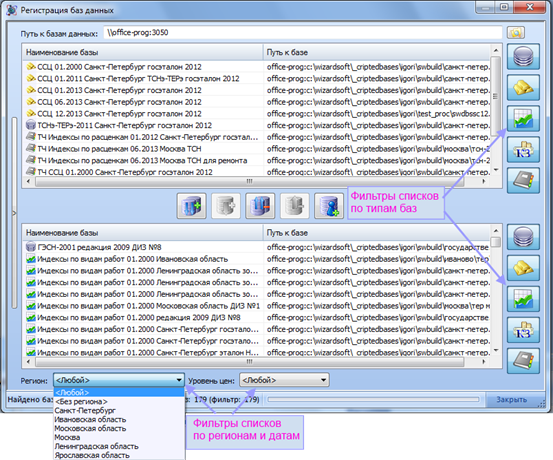Open the Уровень цен dropdown

click(x=284, y=380)
